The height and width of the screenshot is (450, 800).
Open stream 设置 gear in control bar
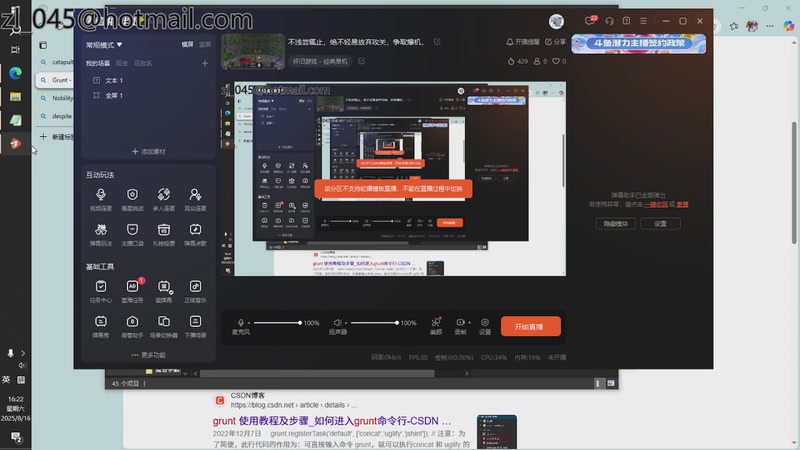485,326
